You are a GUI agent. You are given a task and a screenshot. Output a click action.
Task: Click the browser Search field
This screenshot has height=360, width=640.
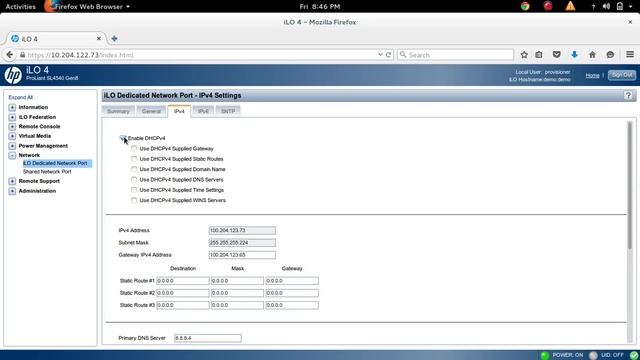456,55
